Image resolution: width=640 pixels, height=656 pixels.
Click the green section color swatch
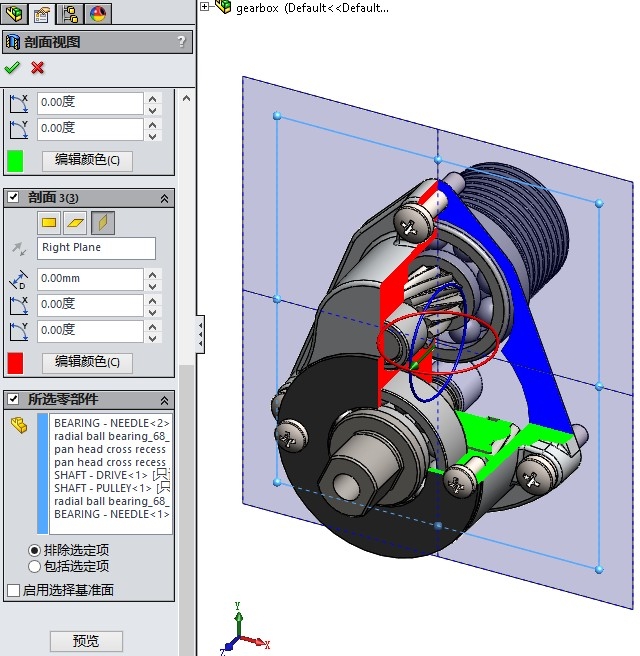pyautogui.click(x=15, y=160)
